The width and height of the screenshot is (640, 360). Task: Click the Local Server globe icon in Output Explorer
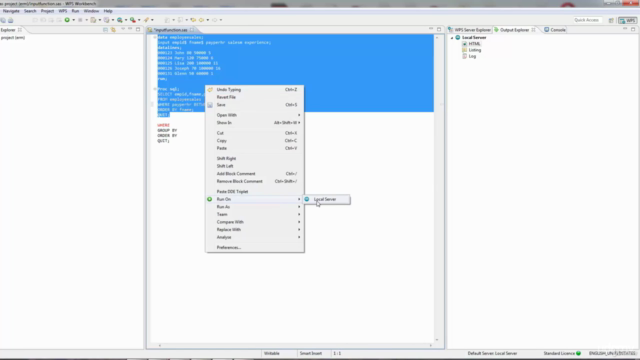458,37
